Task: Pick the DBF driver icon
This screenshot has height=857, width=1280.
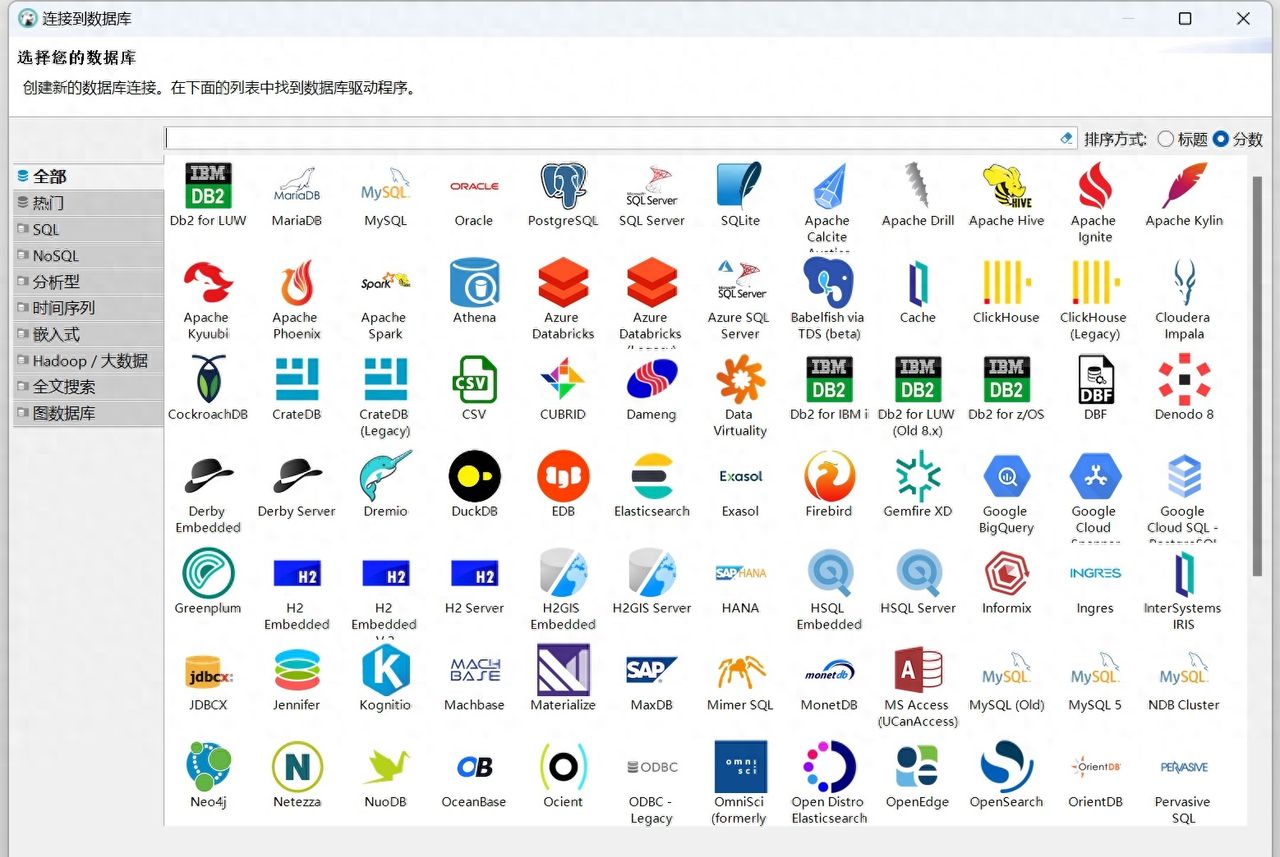Action: 1095,380
